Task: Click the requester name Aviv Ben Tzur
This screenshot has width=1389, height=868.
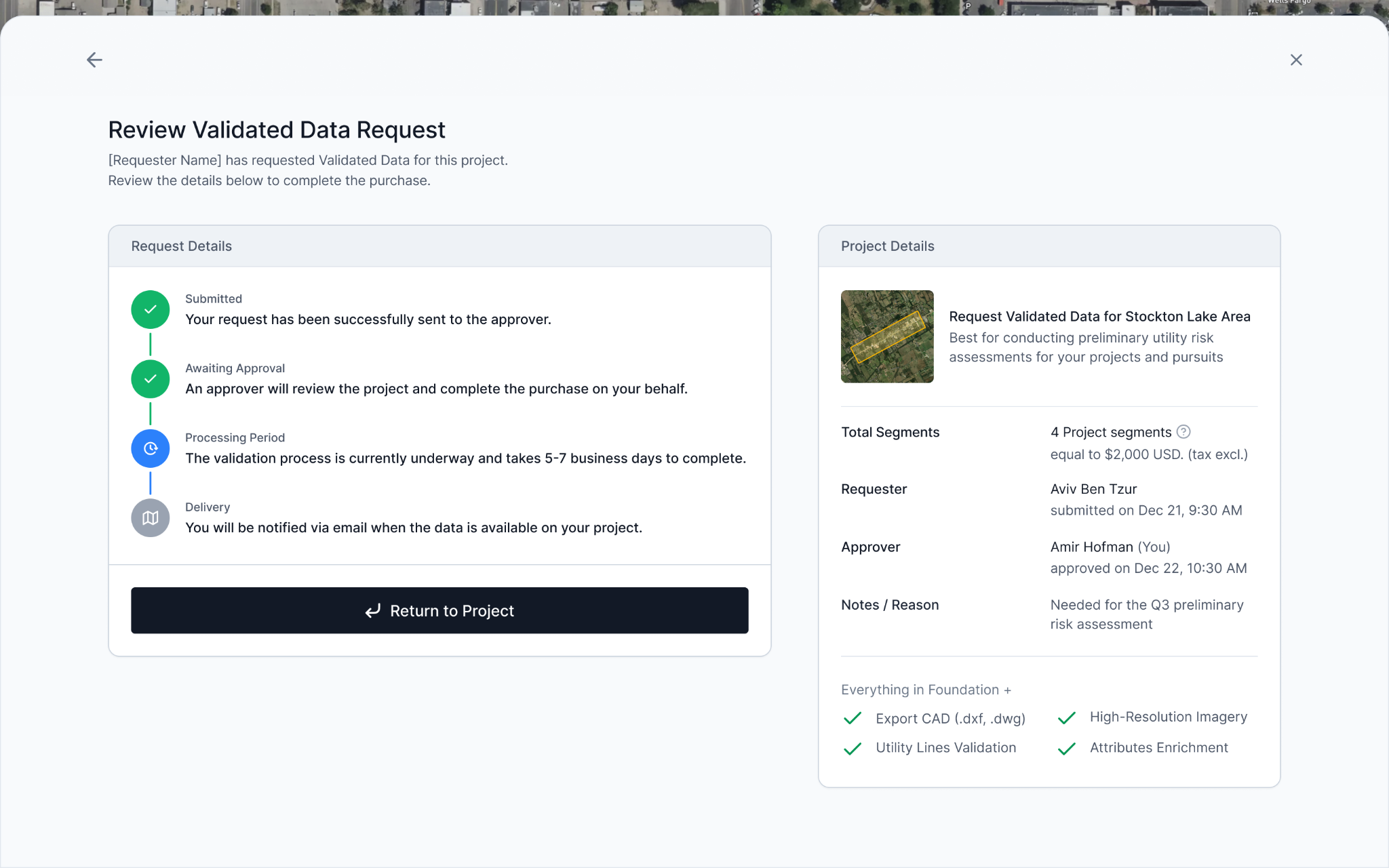Action: 1093,489
